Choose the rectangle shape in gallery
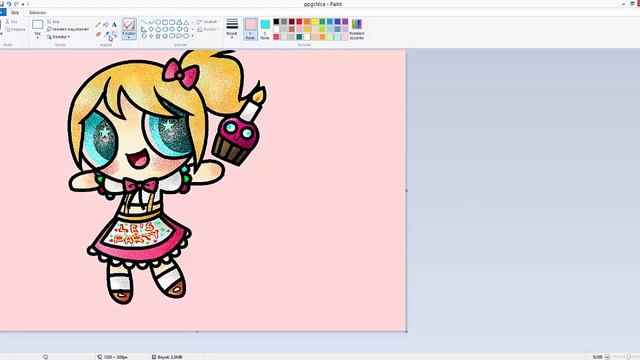The height and width of the screenshot is (360, 640). coord(165,22)
